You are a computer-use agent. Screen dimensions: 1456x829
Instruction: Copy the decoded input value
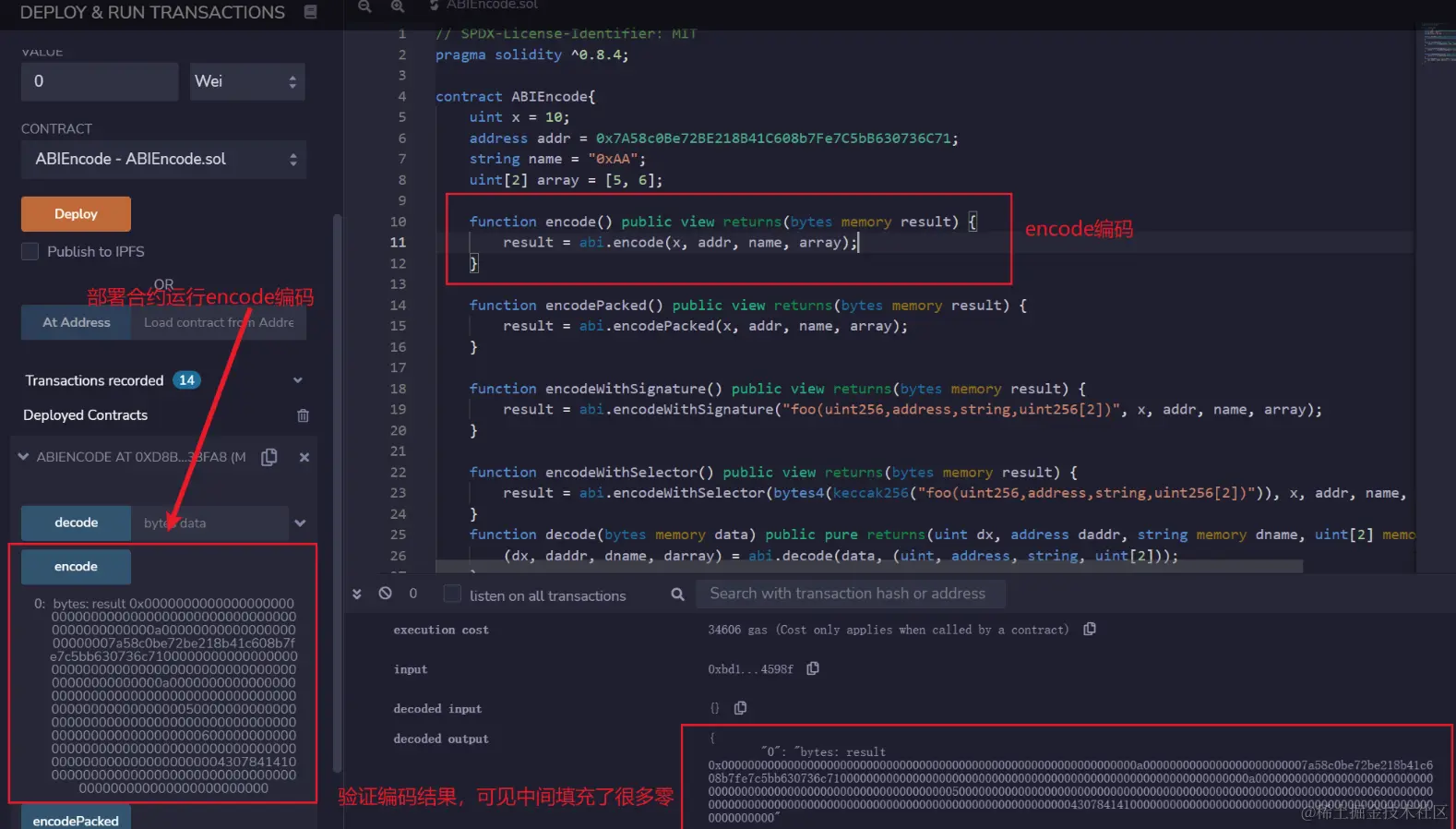click(x=740, y=708)
